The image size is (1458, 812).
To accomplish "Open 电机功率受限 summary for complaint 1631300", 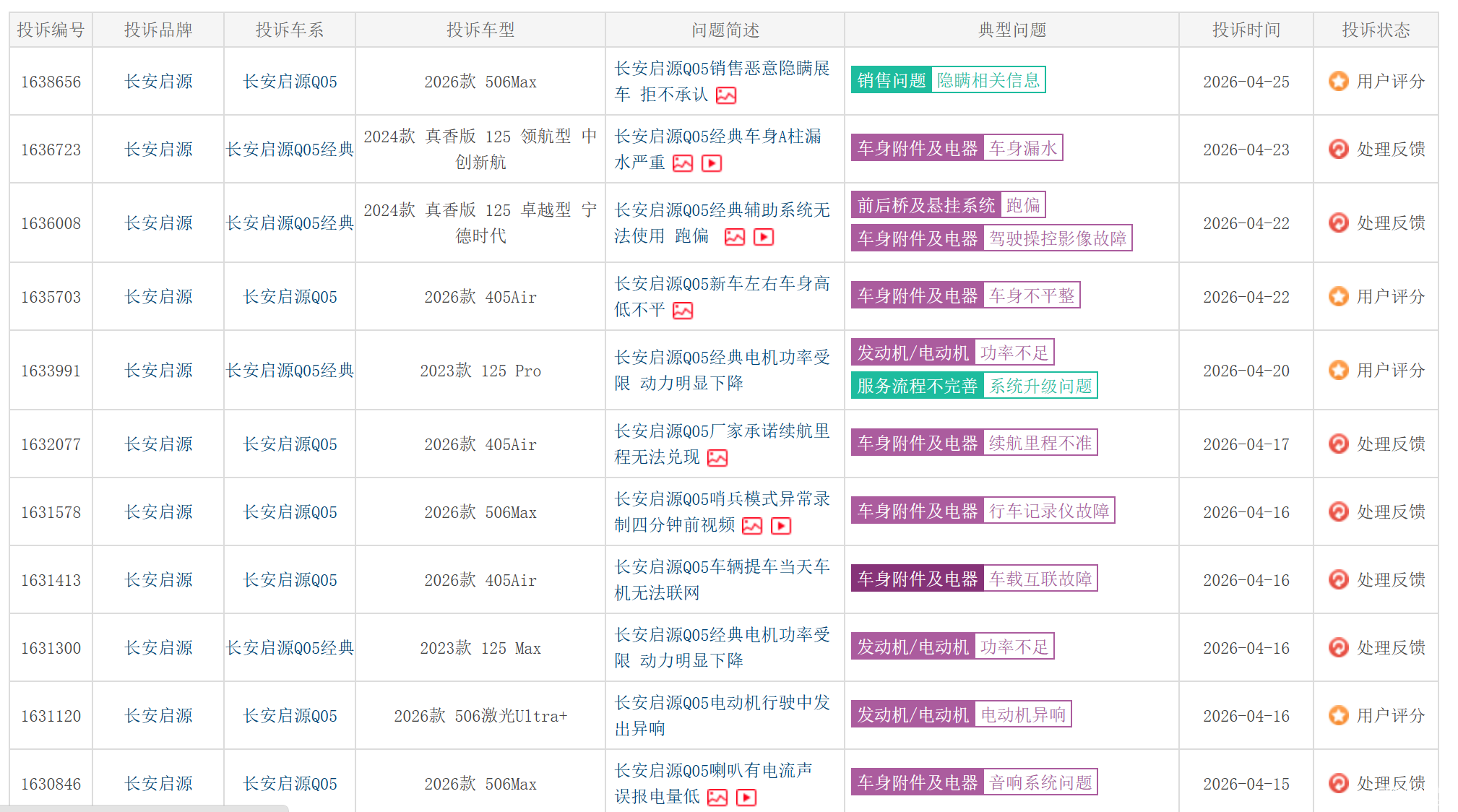I will coord(722,647).
